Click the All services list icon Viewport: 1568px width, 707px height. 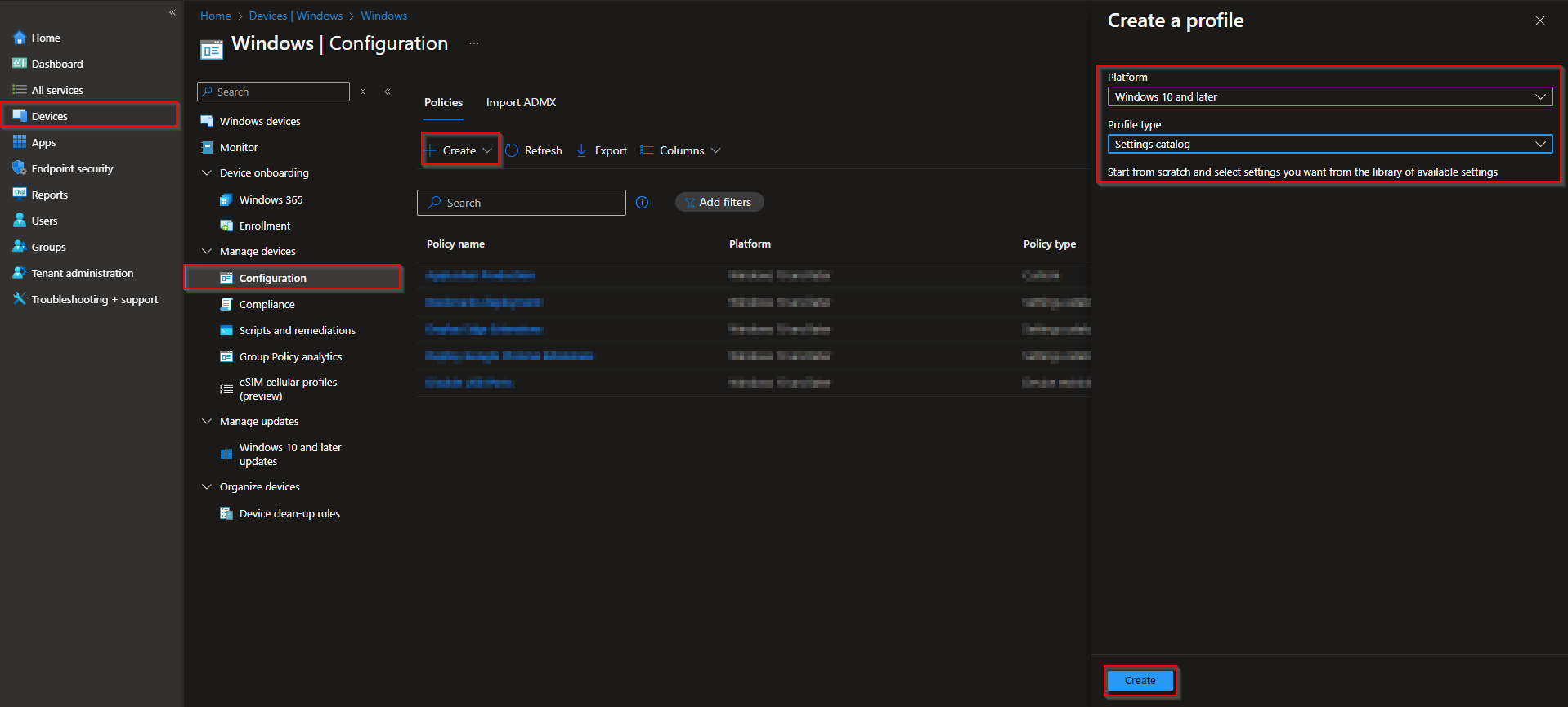(20, 90)
